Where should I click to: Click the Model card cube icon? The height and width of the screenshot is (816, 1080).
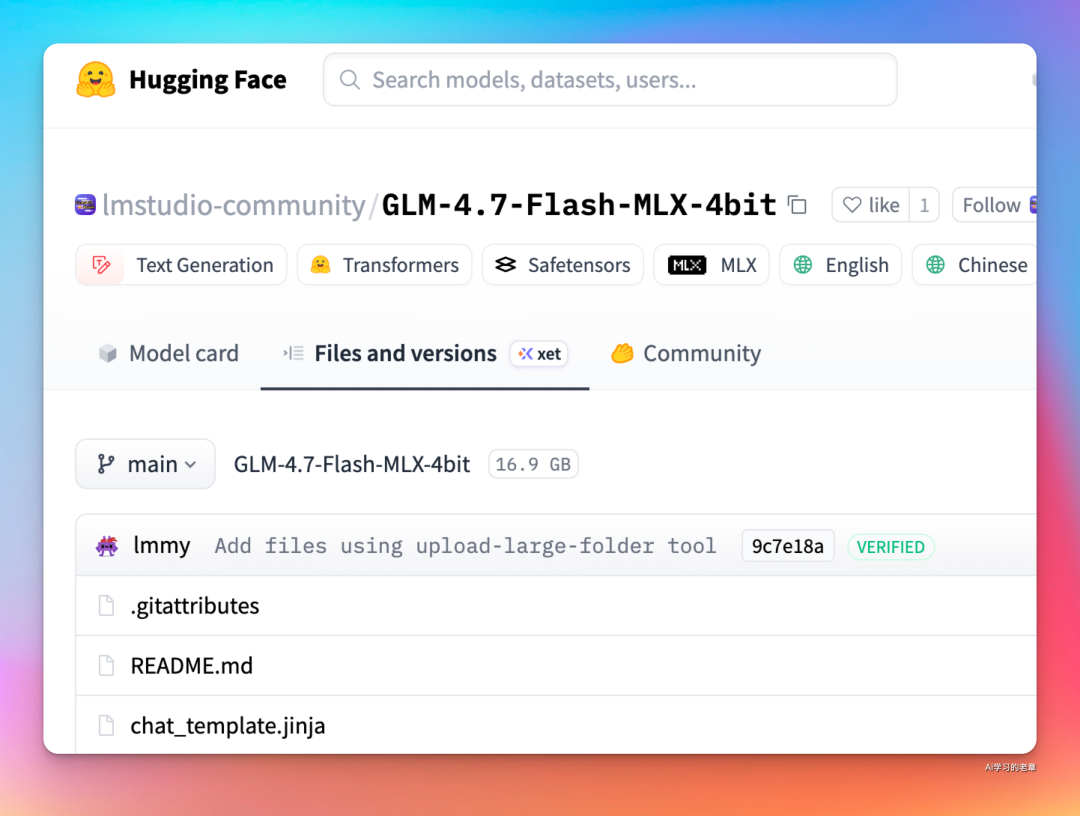(x=107, y=354)
